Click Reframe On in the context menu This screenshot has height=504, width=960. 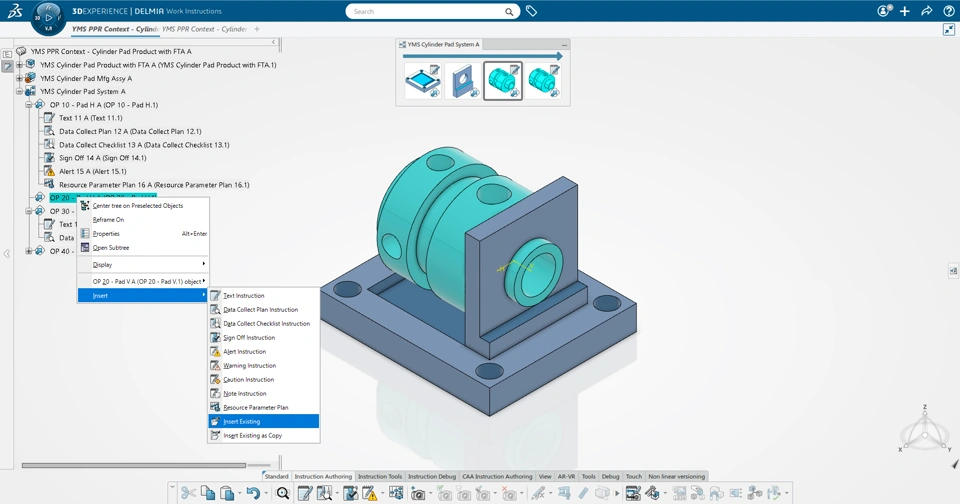coord(143,219)
